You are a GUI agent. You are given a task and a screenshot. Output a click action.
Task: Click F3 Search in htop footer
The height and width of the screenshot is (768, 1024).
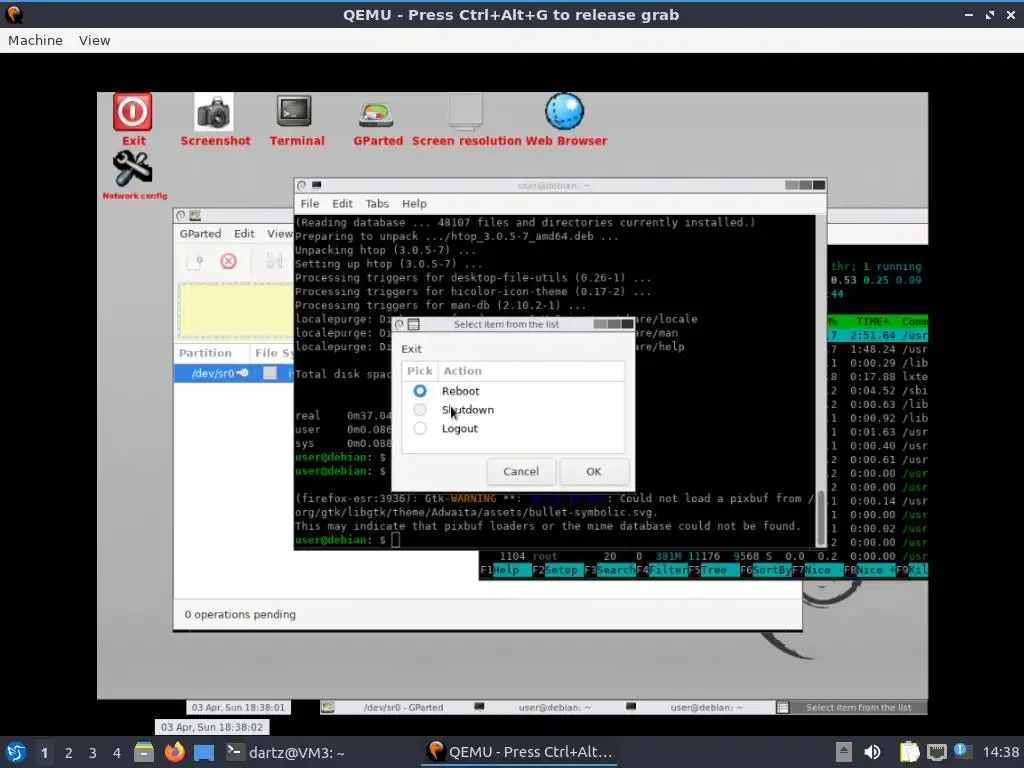click(x=609, y=570)
